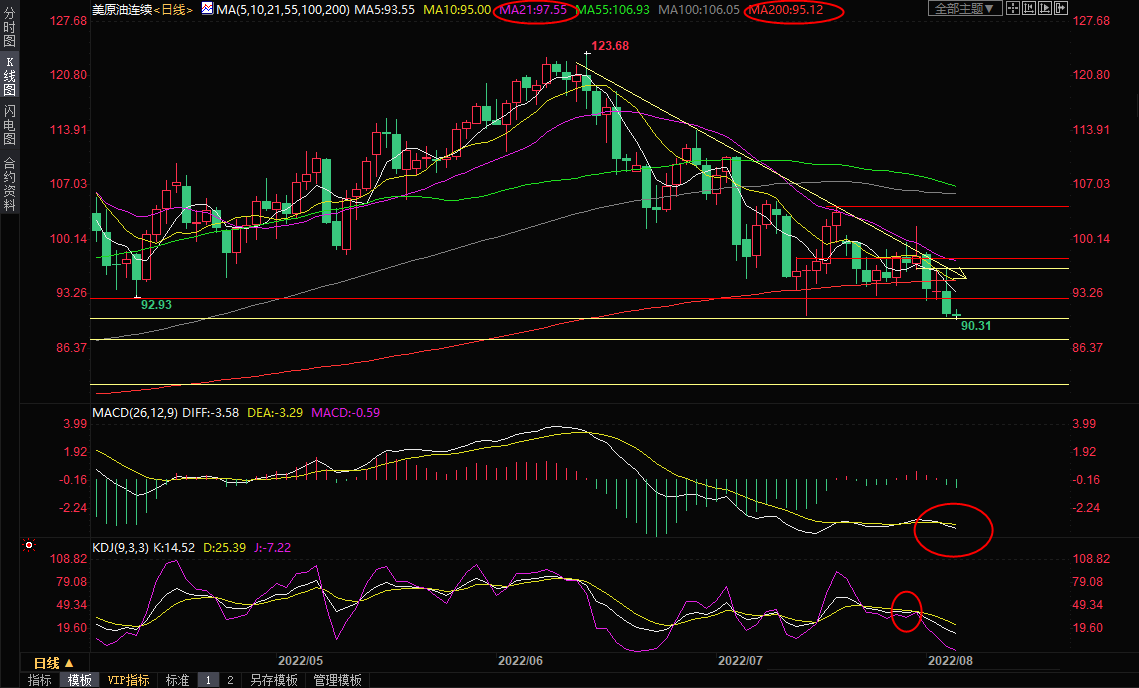Switch to template page 2
This screenshot has width=1139, height=688.
coord(230,680)
